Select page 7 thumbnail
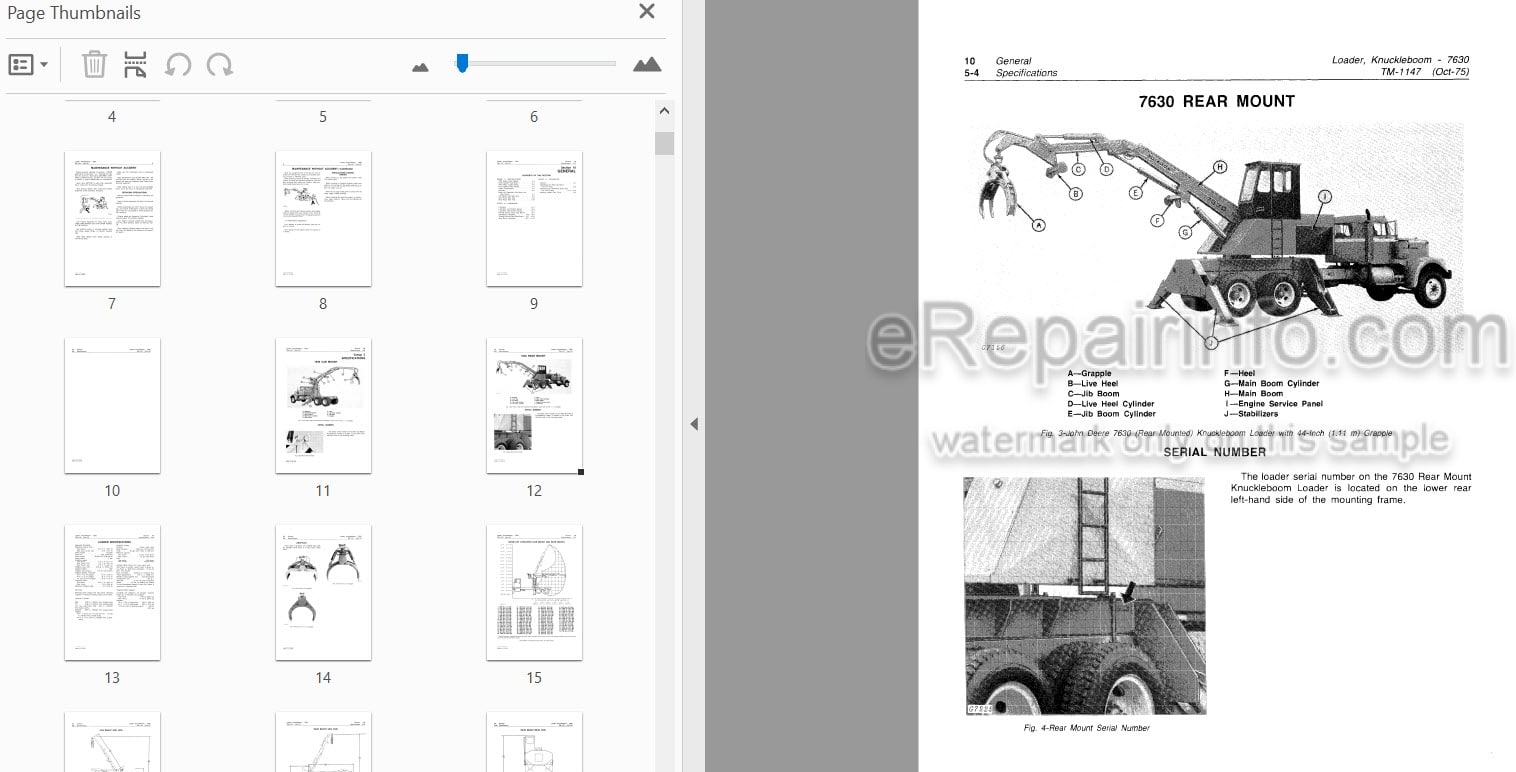The height and width of the screenshot is (772, 1516). (112, 219)
